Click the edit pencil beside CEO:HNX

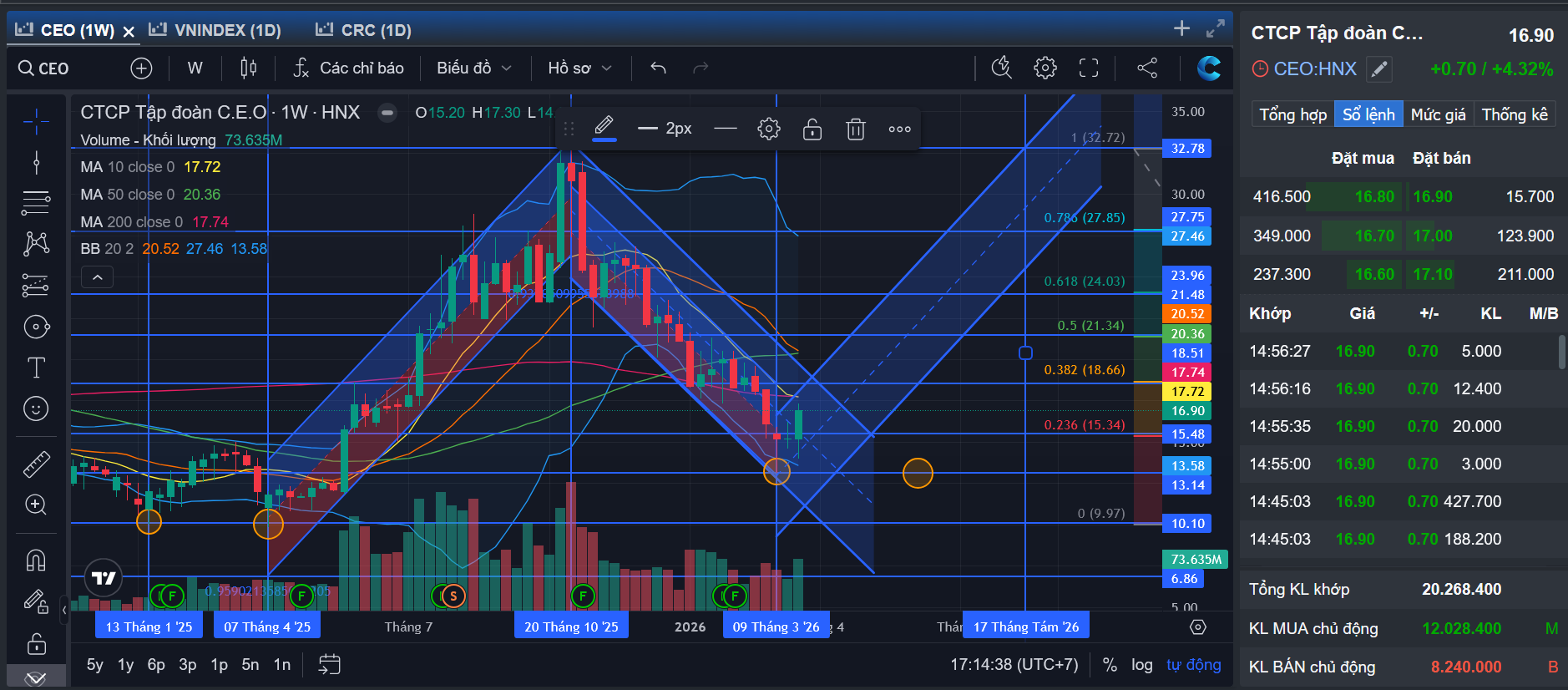click(x=1379, y=68)
